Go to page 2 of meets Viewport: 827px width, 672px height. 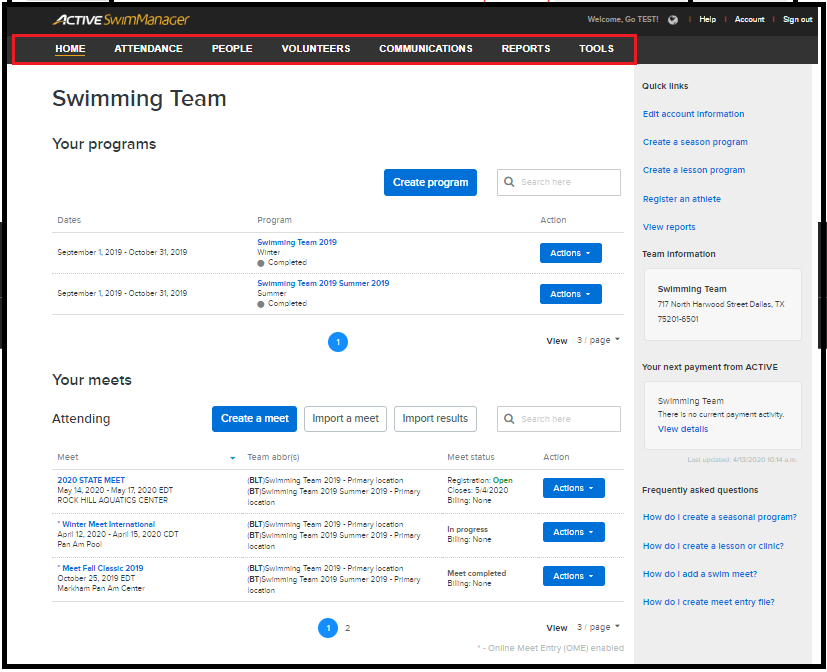click(348, 628)
